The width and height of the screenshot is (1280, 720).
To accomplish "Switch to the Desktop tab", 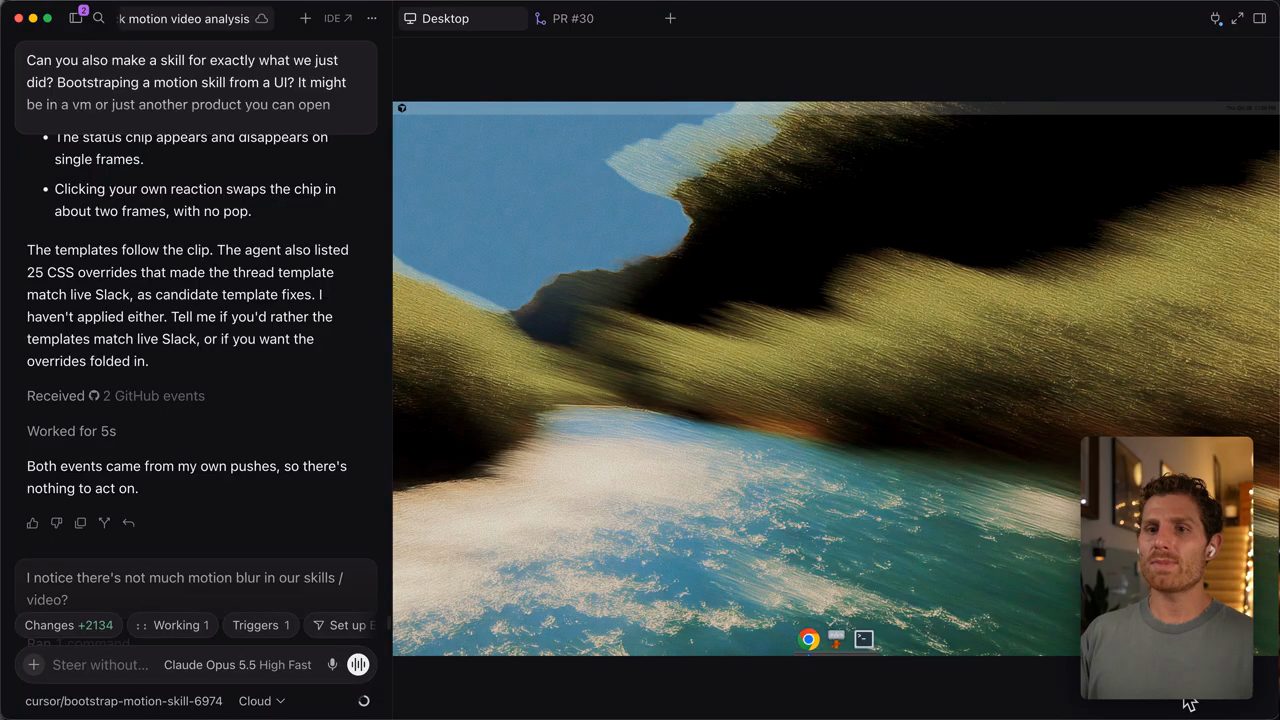I will click(463, 18).
